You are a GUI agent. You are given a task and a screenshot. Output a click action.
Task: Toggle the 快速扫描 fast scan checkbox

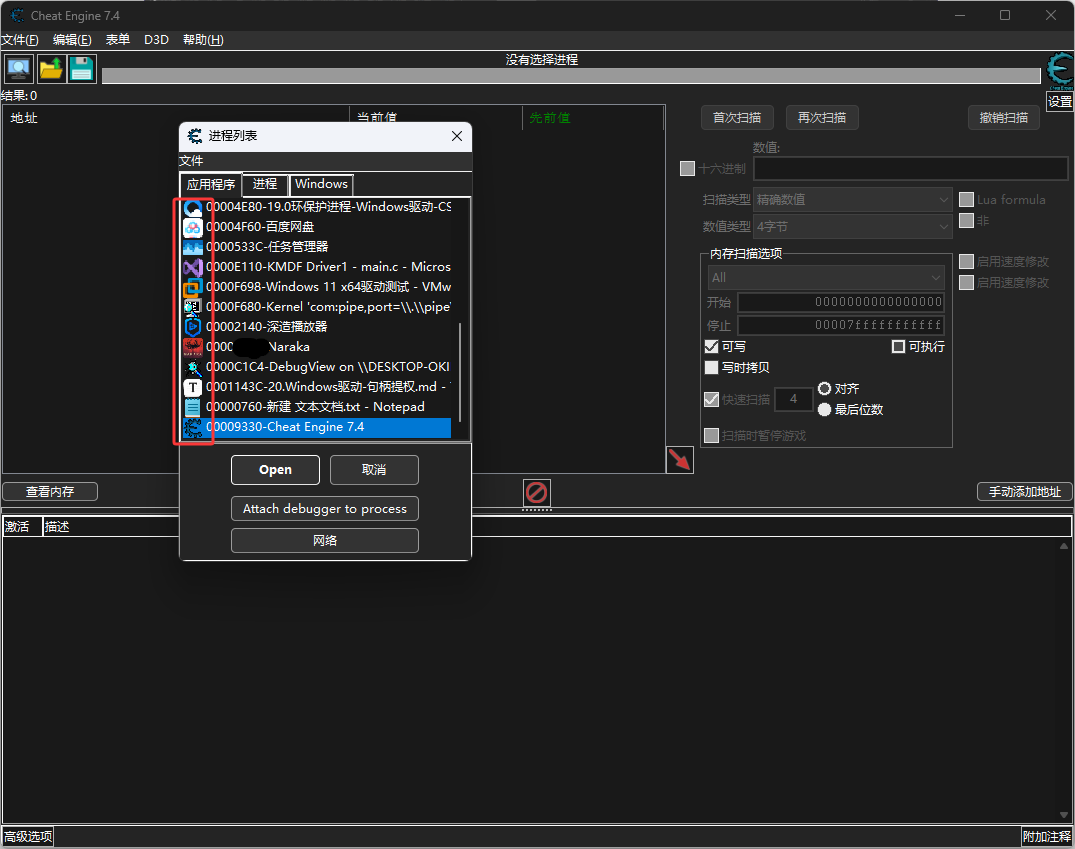[x=712, y=399]
